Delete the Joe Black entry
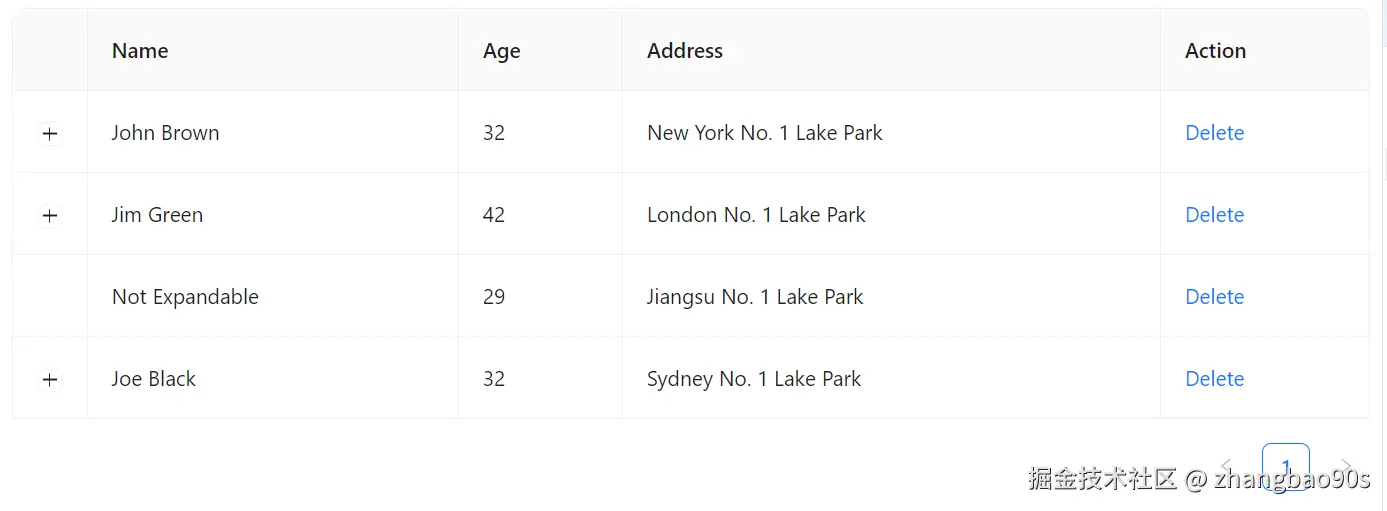The height and width of the screenshot is (511, 1387). pos(1214,379)
